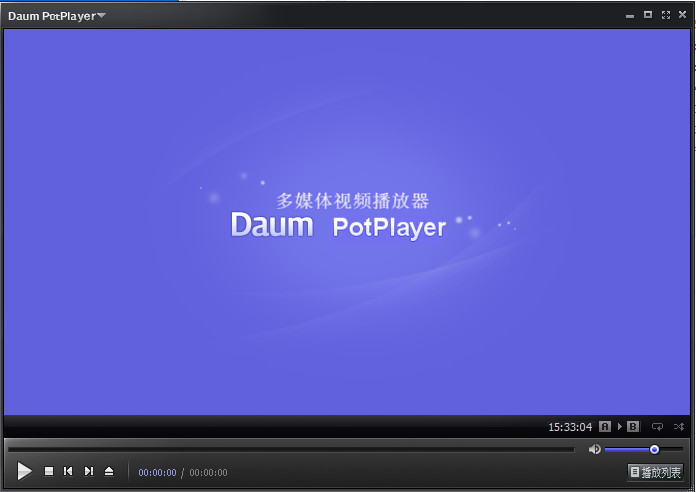696x492 pixels.
Task: Open a file with the eject icon
Action: 109,471
